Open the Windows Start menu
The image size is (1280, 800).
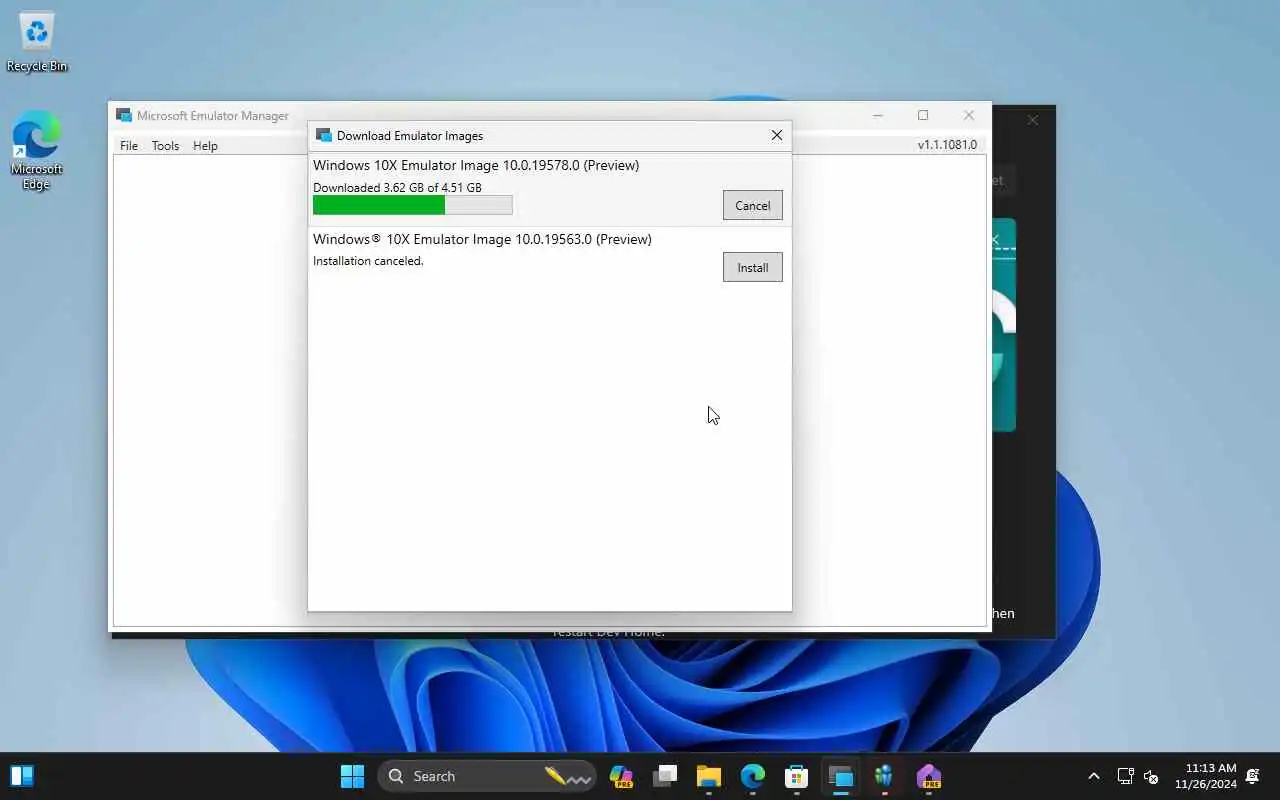[x=352, y=776]
